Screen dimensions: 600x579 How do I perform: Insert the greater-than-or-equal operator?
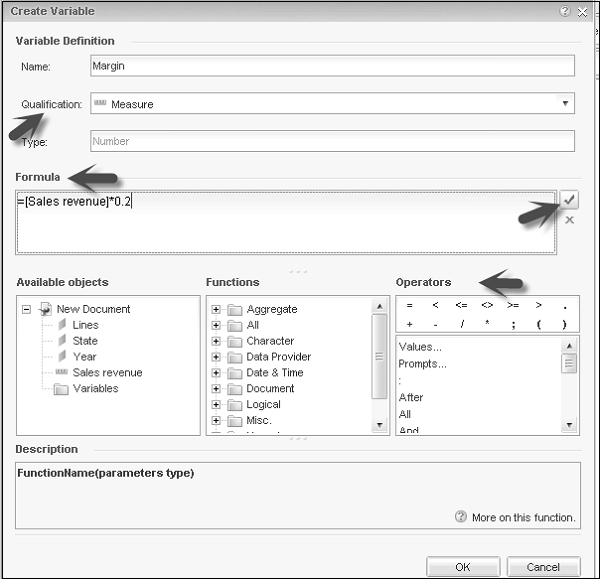point(513,305)
